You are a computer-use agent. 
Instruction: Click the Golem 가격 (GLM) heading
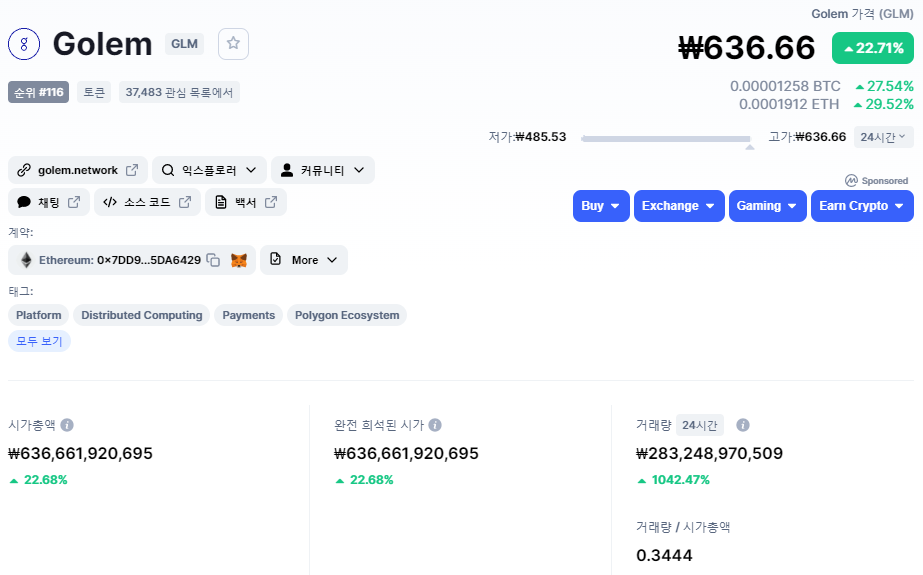pos(862,14)
